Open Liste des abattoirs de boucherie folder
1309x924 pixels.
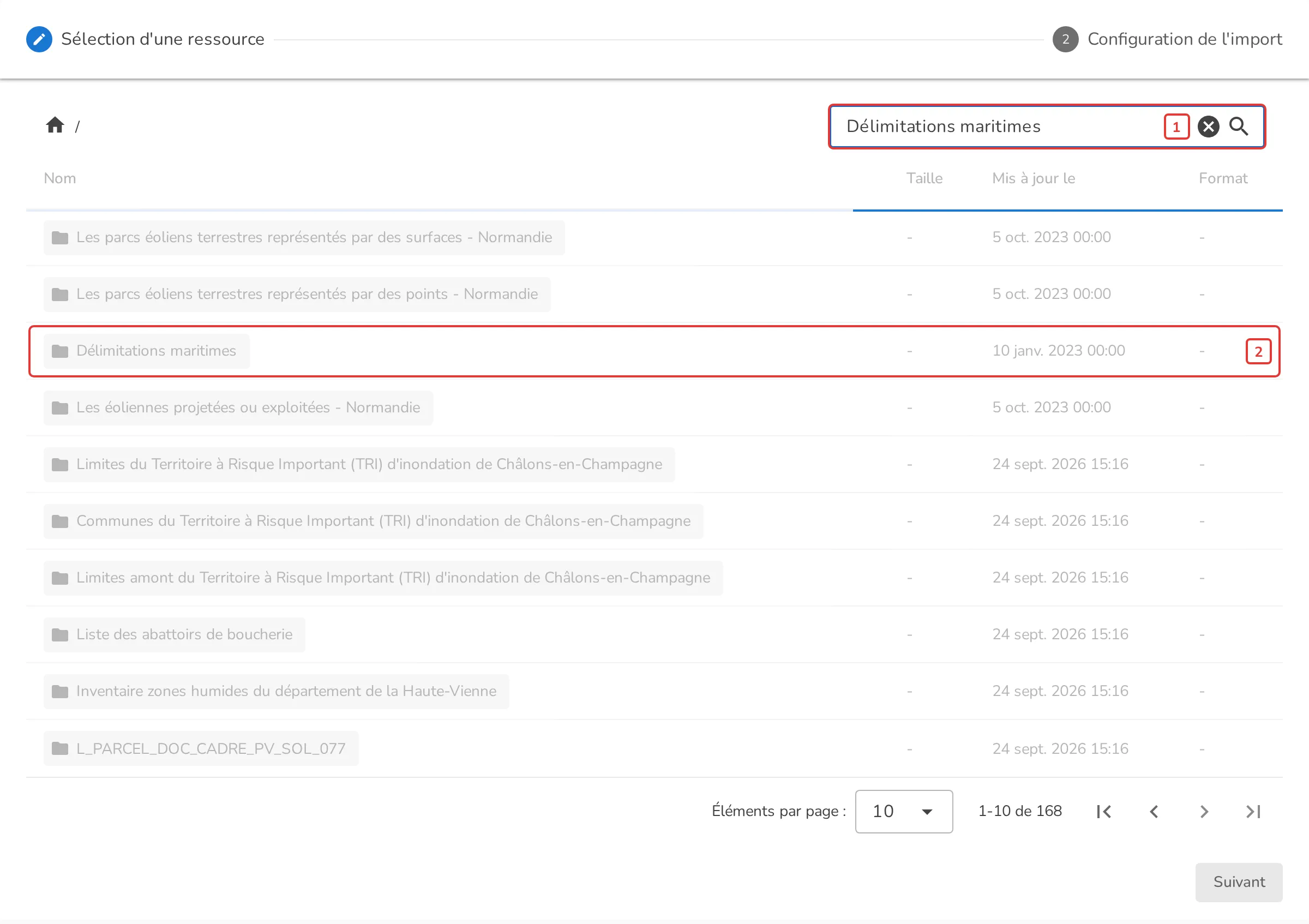point(175,635)
